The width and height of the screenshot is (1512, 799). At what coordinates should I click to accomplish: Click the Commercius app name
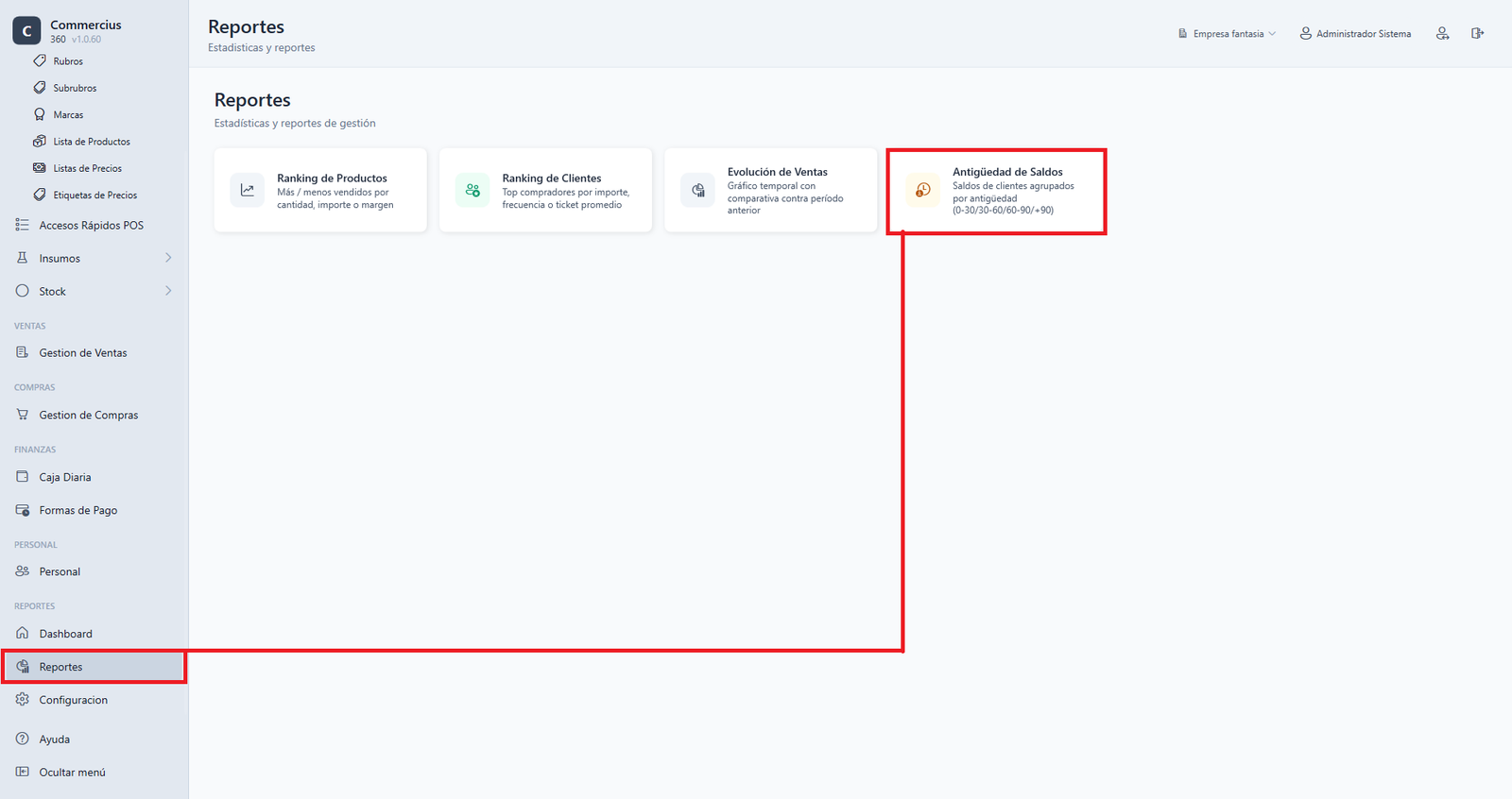coord(86,25)
